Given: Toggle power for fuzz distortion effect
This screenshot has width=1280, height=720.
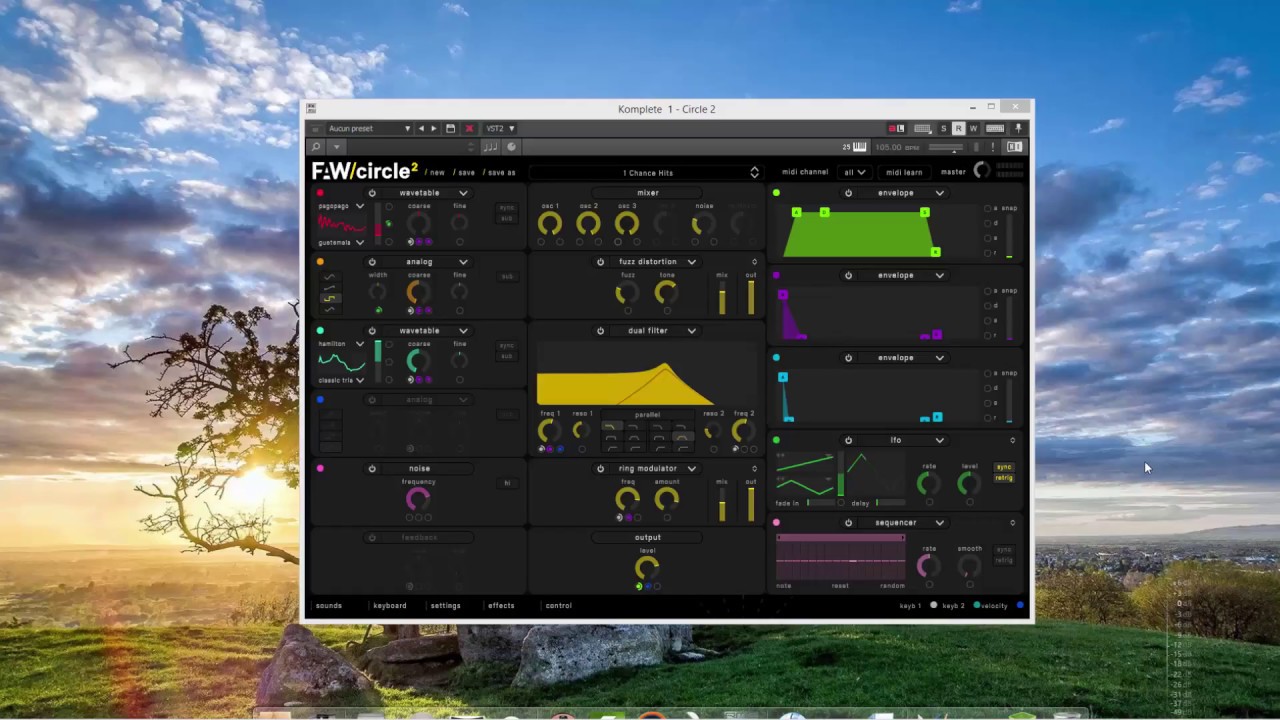Looking at the screenshot, I should pyautogui.click(x=600, y=262).
